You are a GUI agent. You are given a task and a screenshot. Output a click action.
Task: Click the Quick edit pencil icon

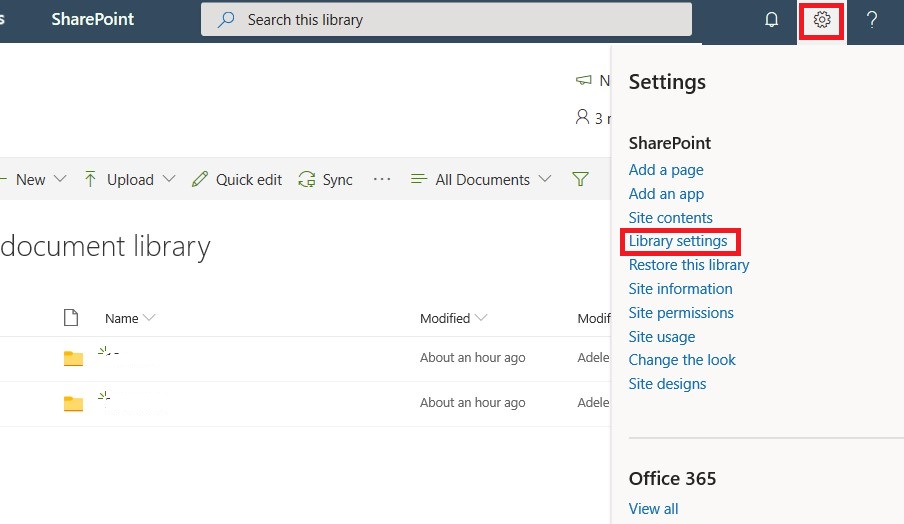pyautogui.click(x=199, y=179)
